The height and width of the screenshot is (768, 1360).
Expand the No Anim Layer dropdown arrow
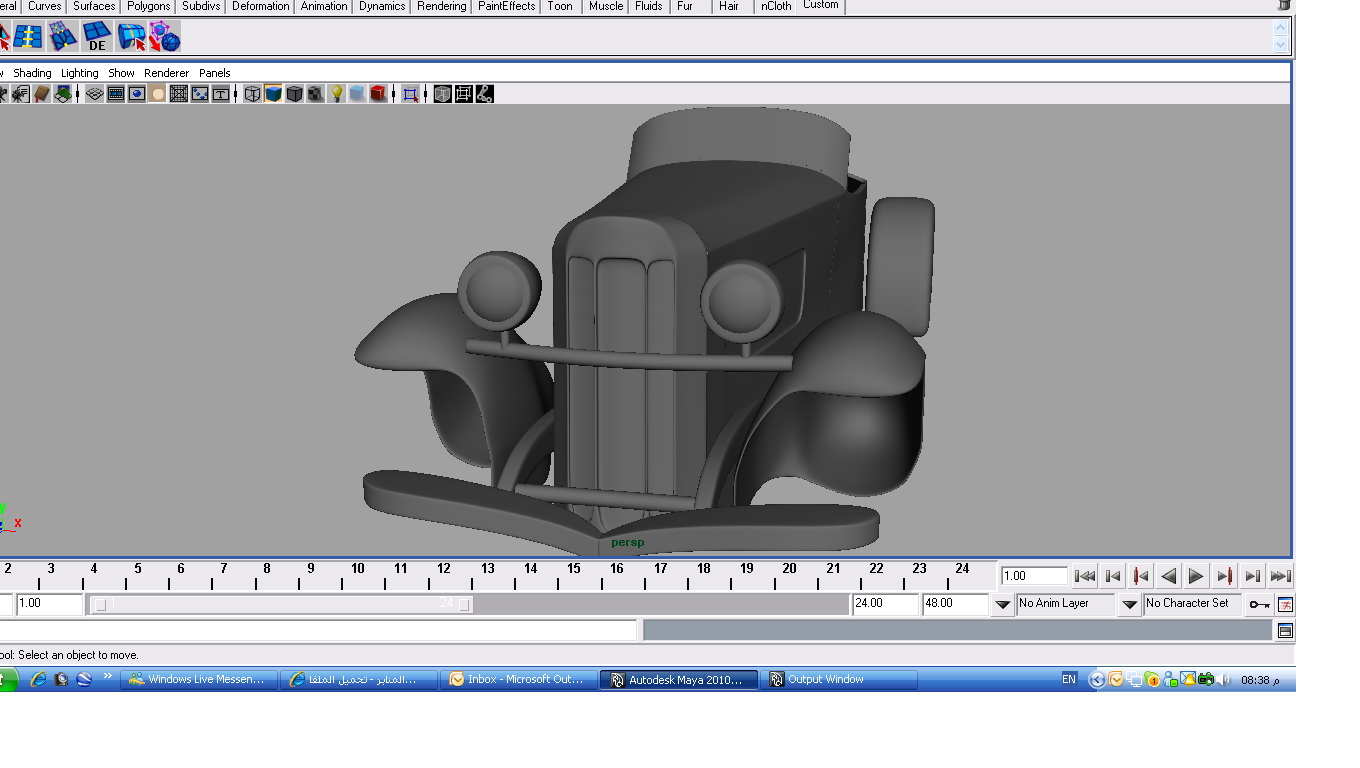(1003, 605)
